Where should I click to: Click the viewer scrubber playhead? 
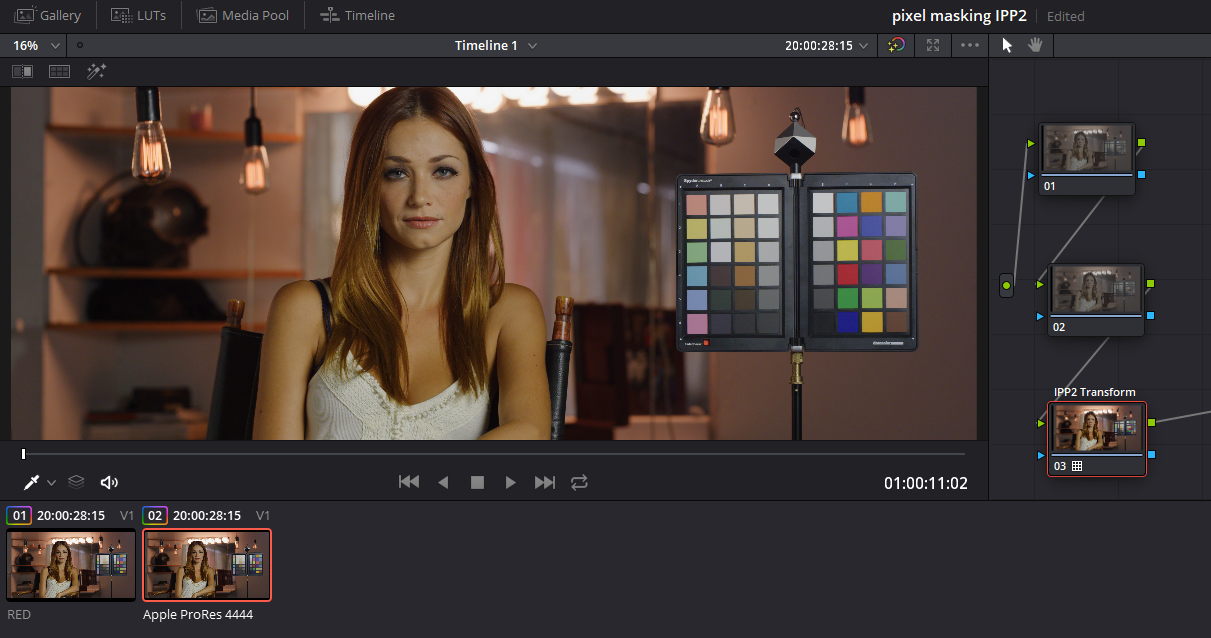[23, 454]
